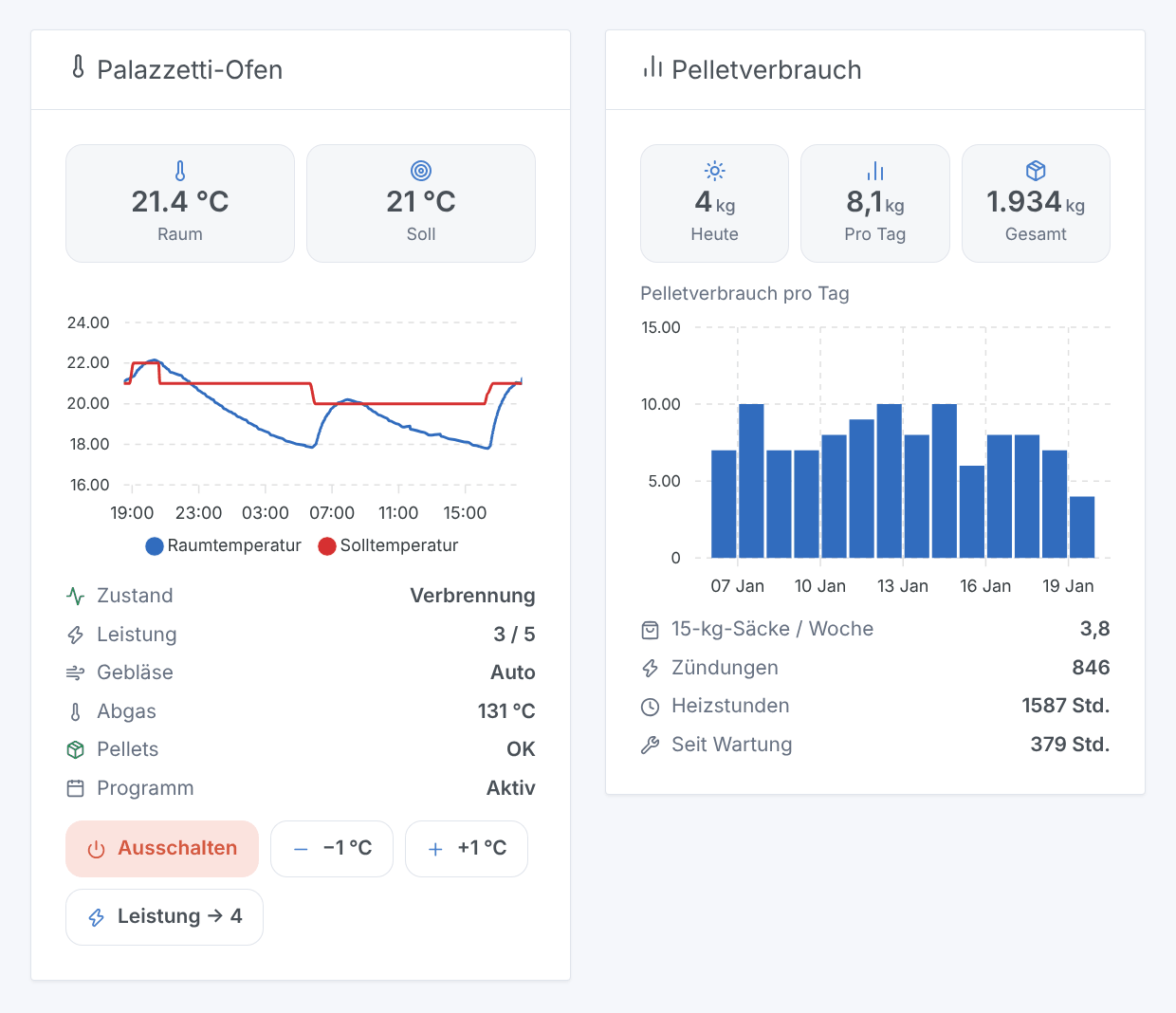Click the wrench icon next to Seit Wartung
Viewport: 1176px width, 1013px height.
[650, 745]
